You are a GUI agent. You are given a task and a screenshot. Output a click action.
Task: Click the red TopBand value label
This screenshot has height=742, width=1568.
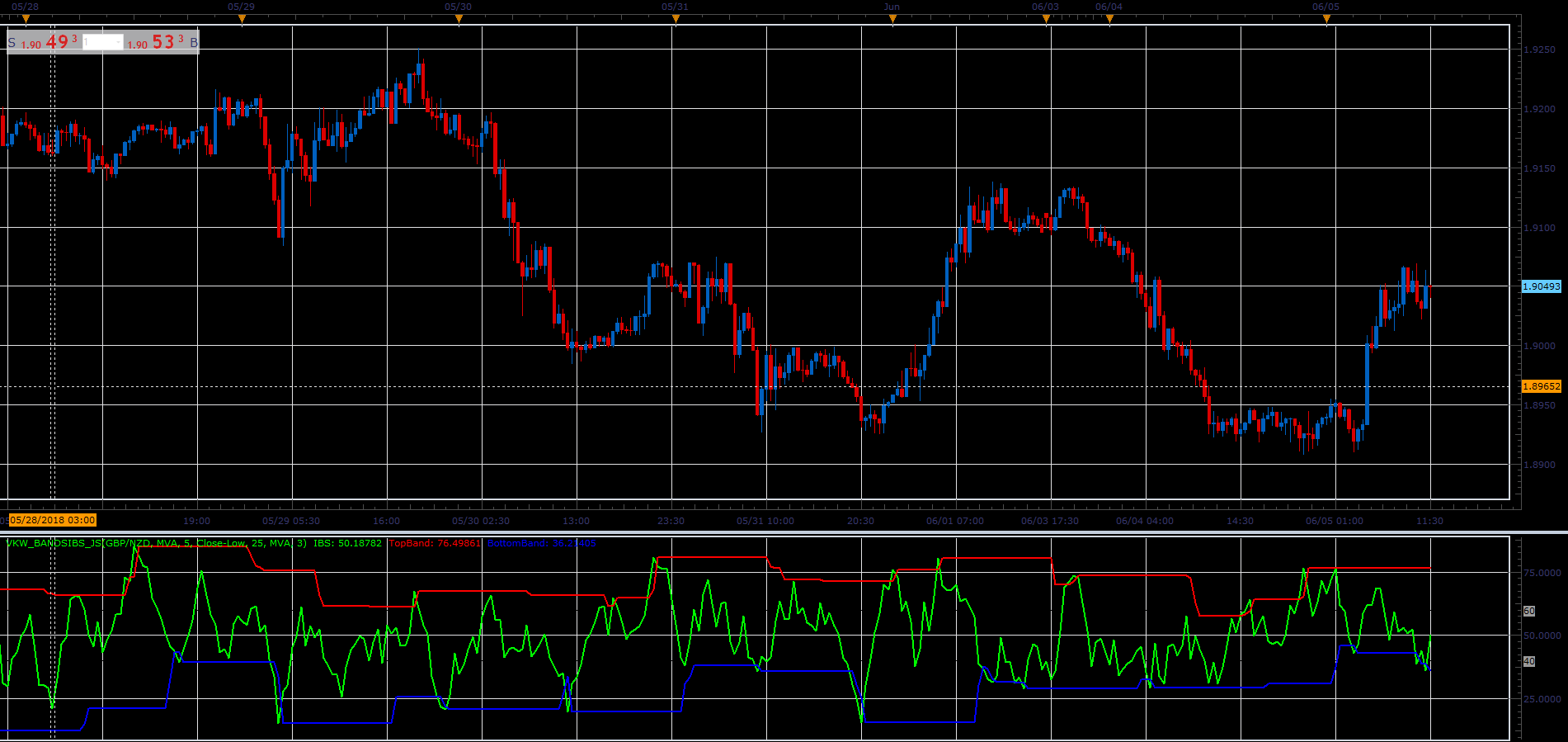pos(435,543)
